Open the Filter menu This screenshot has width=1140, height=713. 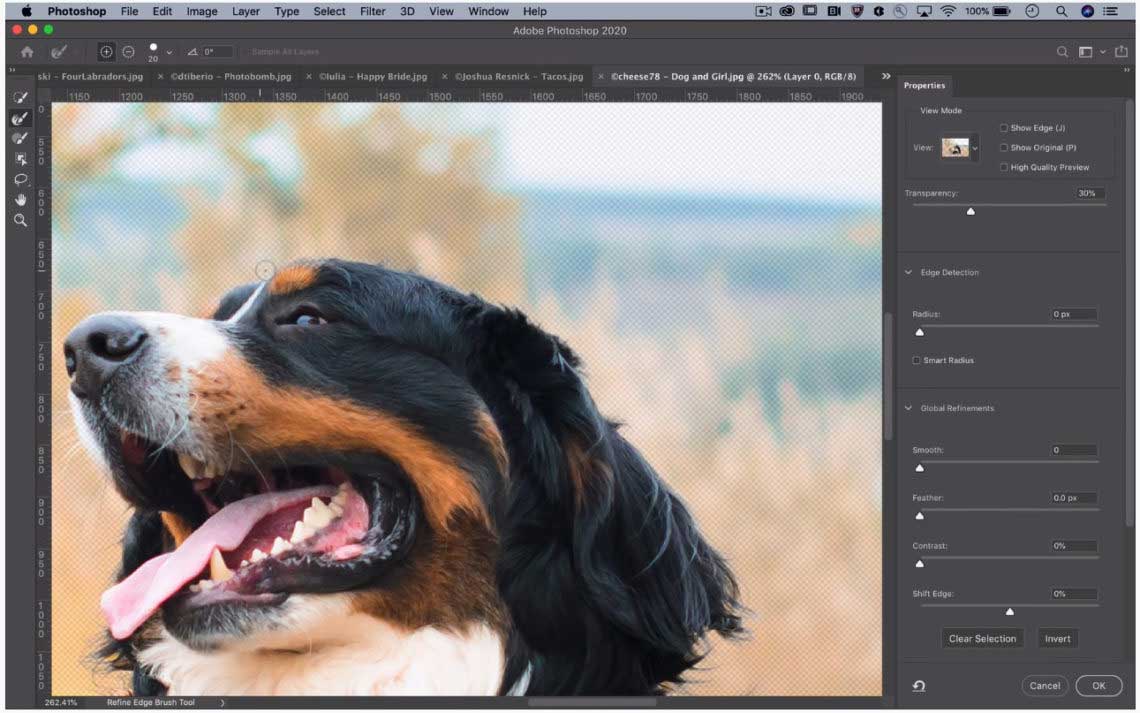(372, 11)
